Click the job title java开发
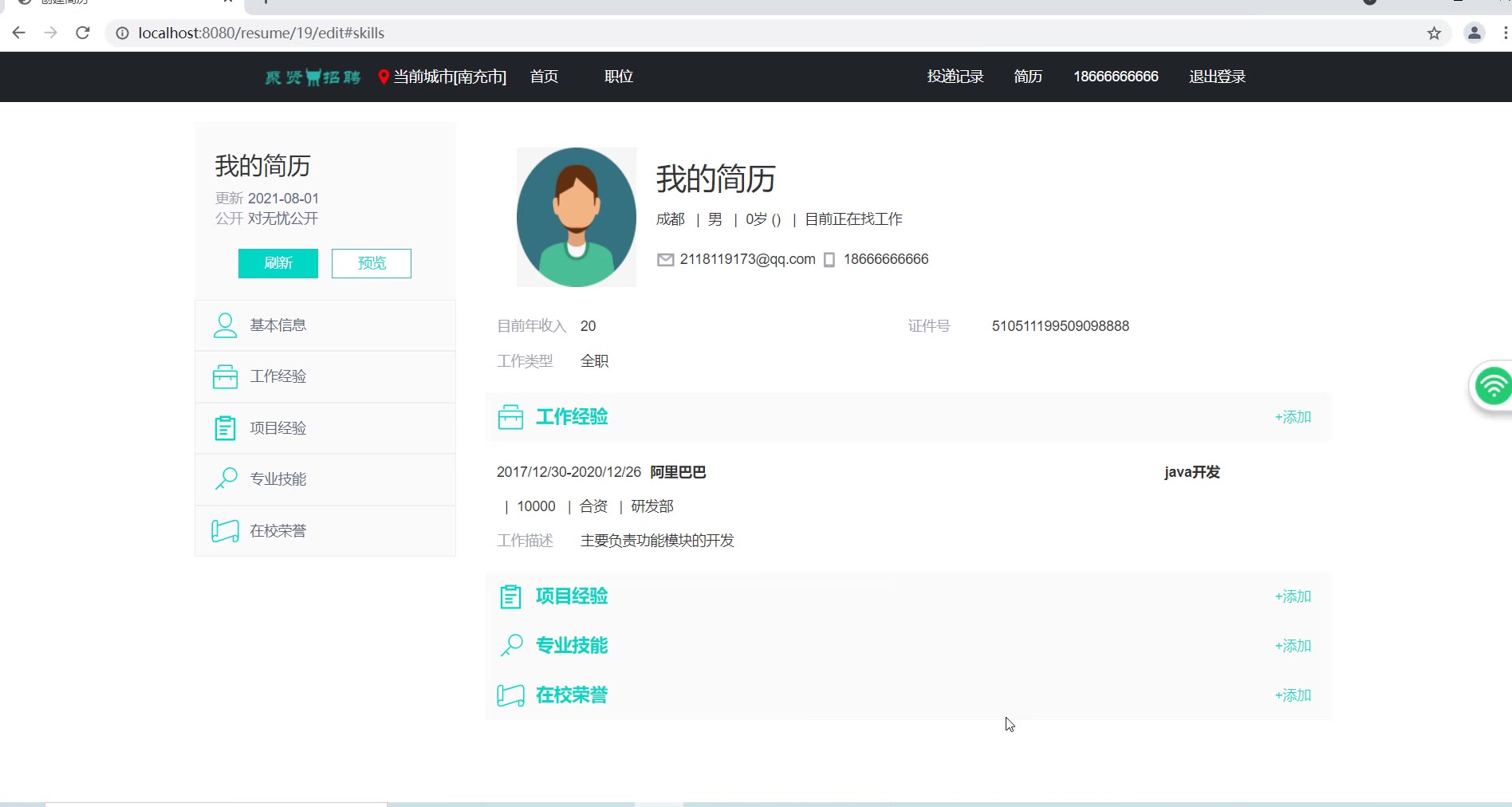This screenshot has width=1512, height=807. click(1192, 472)
